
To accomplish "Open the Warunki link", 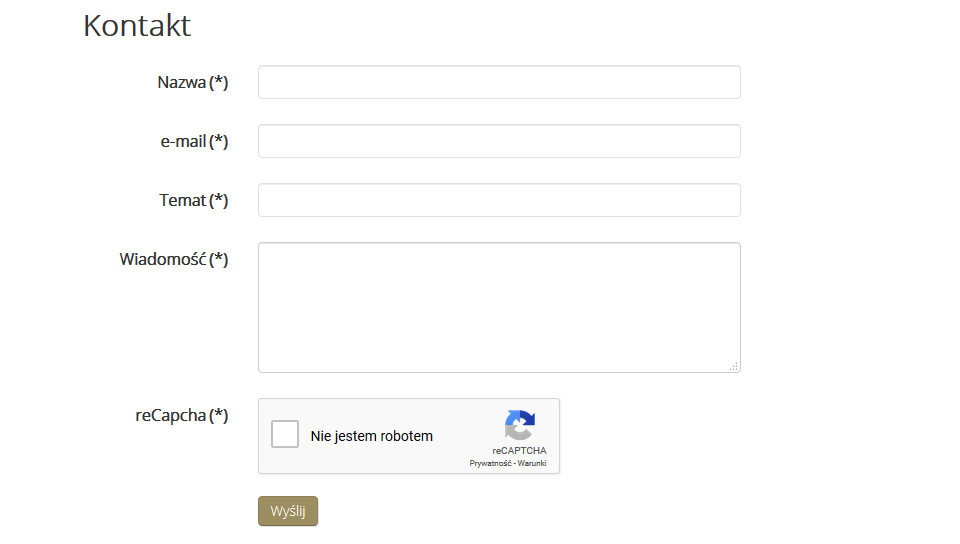I will point(531,463).
